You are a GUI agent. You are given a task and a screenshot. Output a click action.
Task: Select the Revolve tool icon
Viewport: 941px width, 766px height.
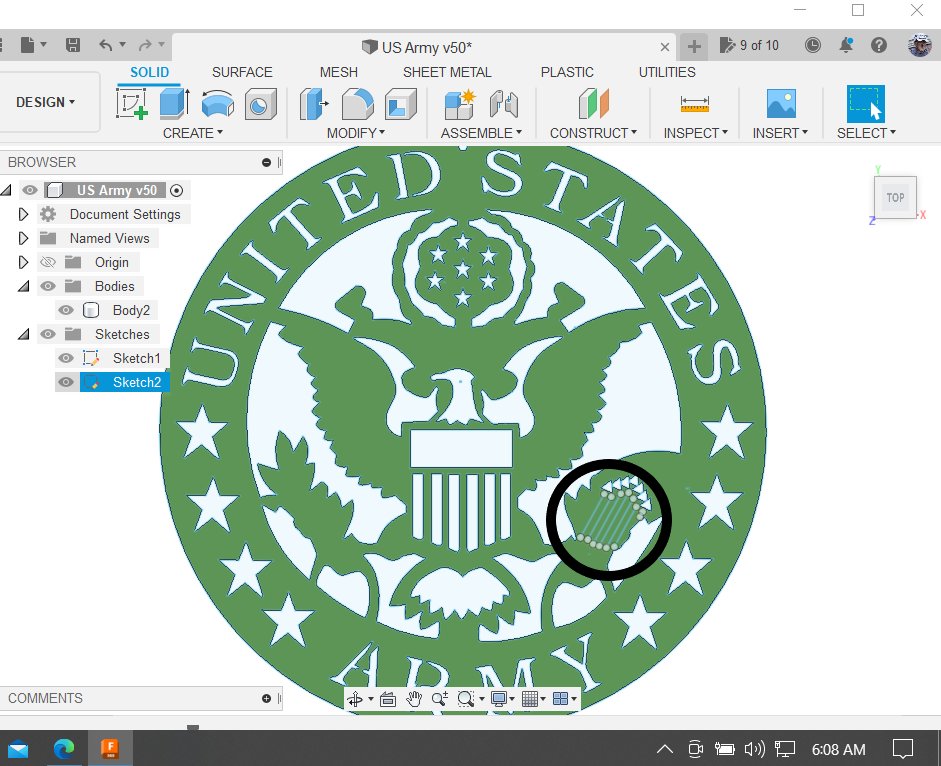tap(217, 103)
